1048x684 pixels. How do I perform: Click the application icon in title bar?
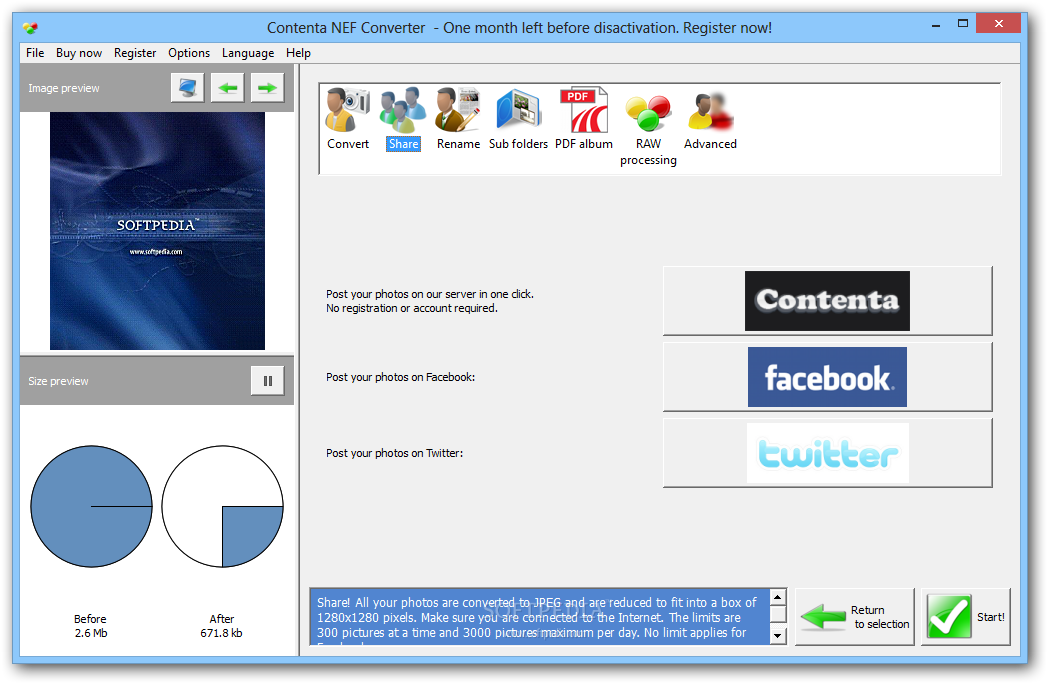[30, 27]
